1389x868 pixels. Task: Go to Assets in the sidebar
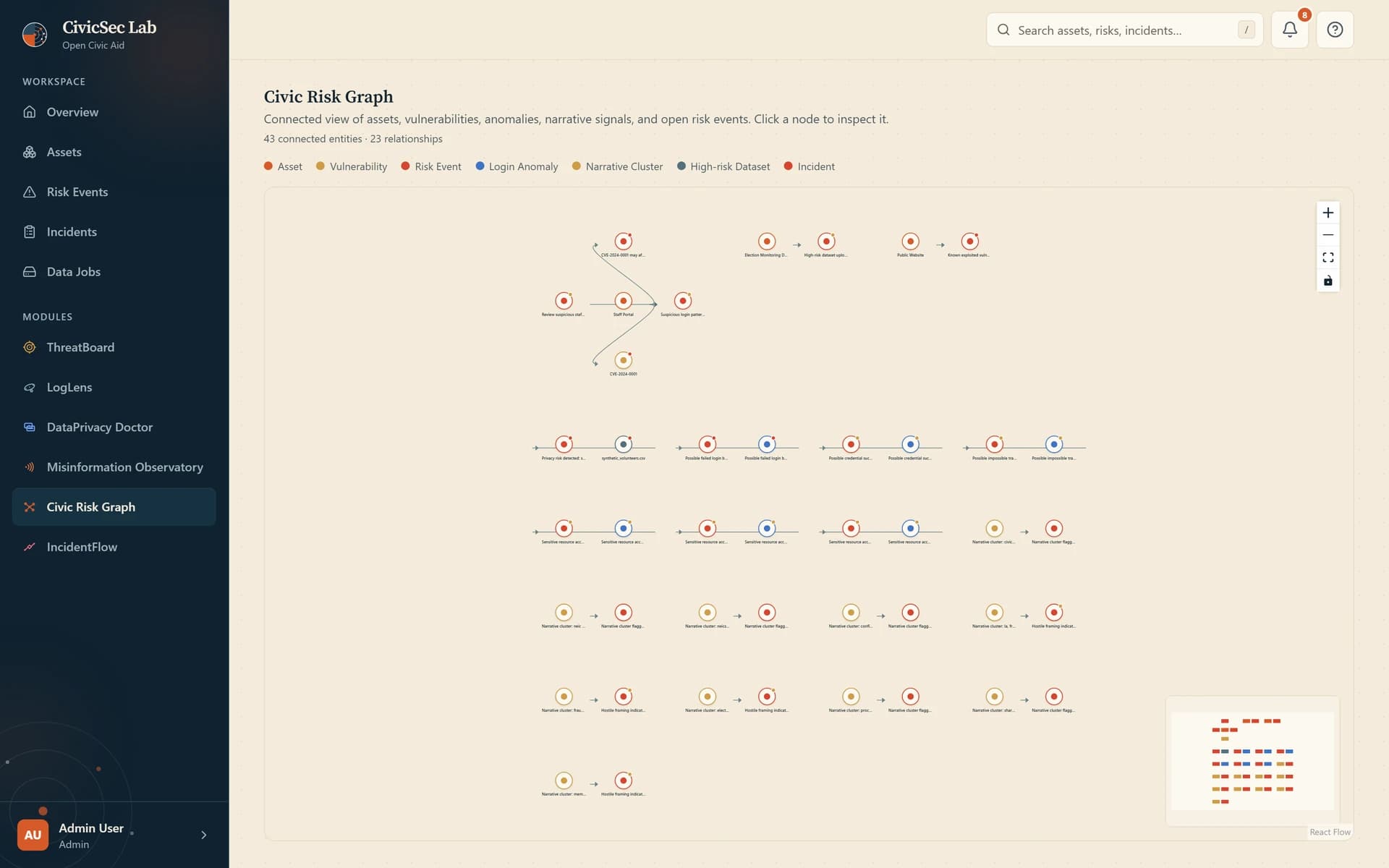coord(114,152)
